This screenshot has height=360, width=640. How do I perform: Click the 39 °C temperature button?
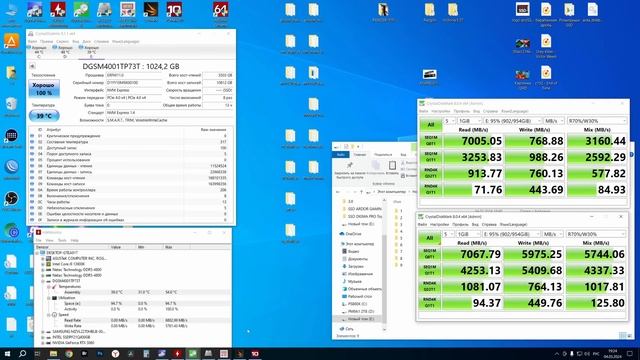44,116
